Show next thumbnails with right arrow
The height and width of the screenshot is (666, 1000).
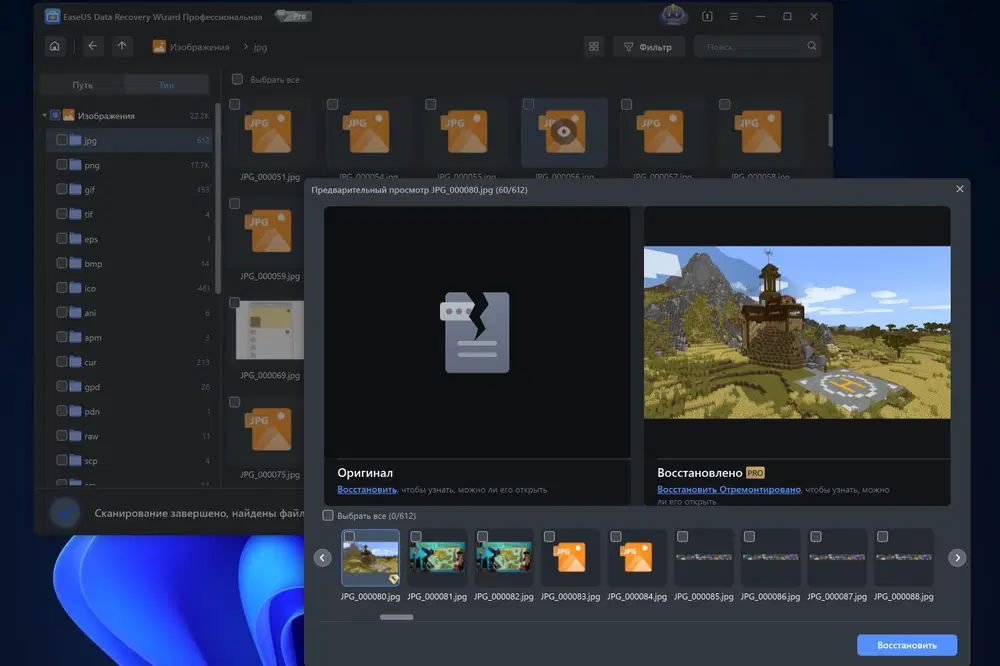click(x=957, y=558)
